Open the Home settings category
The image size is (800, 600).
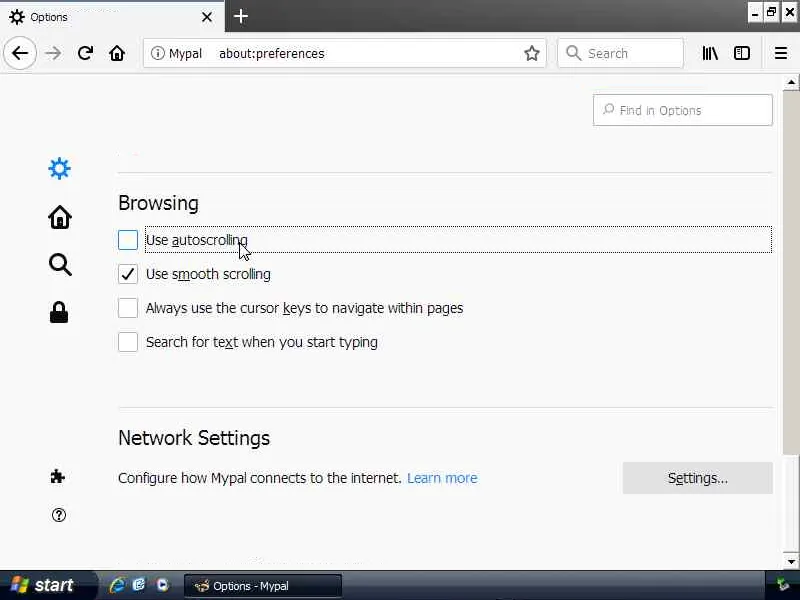(60, 217)
